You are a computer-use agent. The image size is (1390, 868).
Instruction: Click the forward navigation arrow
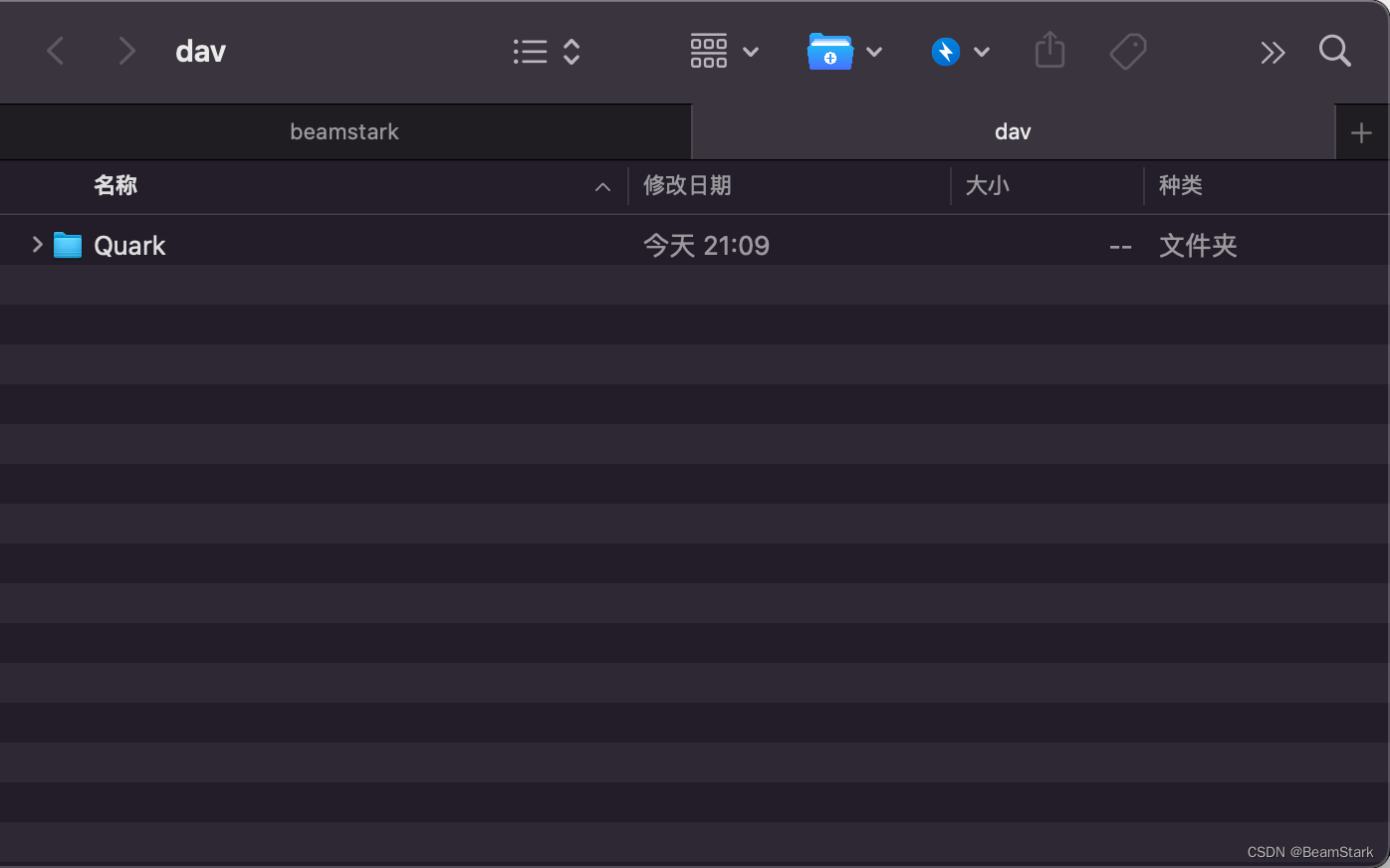pos(125,51)
